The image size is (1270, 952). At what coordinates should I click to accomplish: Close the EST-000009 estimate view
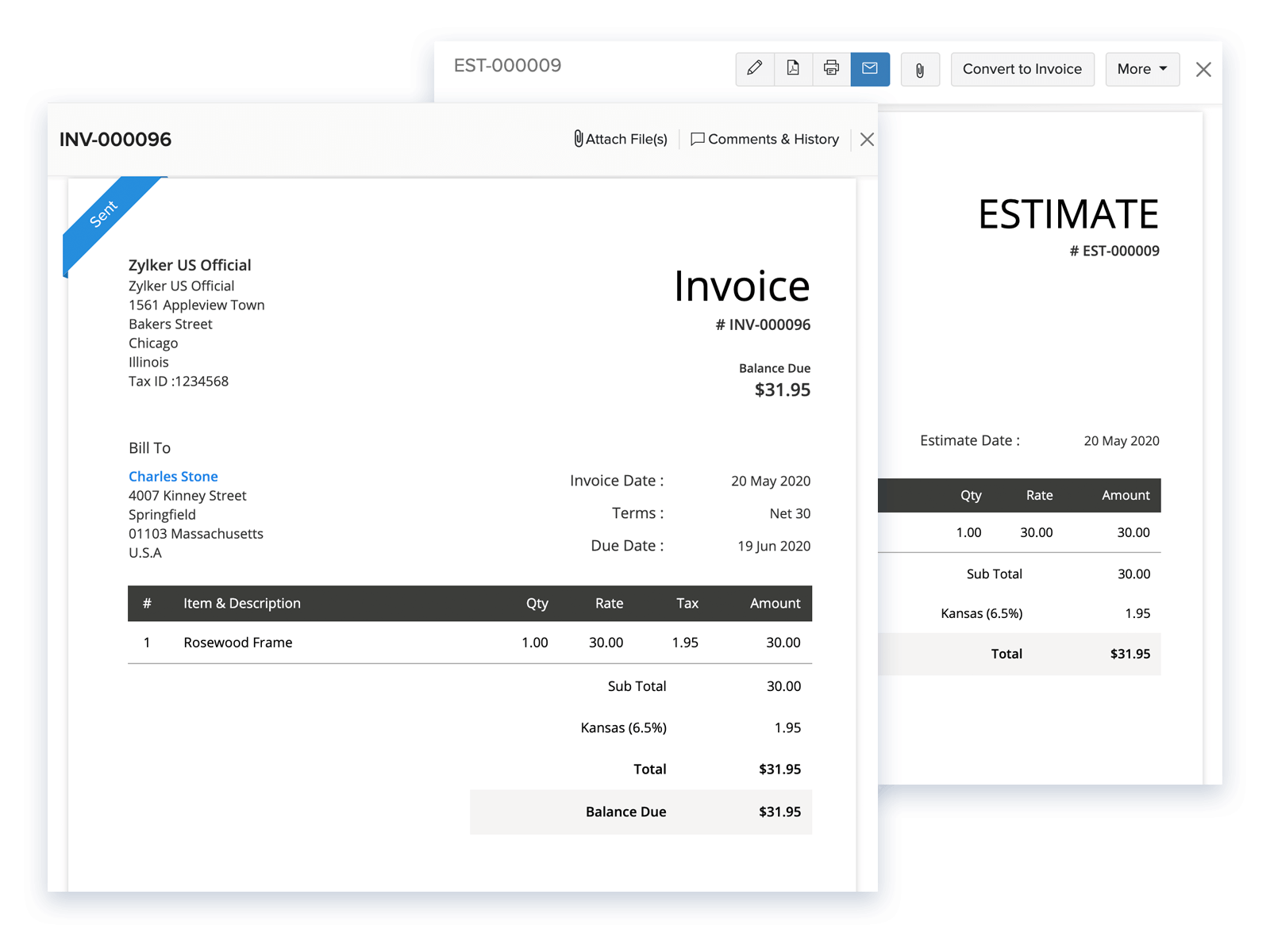point(1203,69)
